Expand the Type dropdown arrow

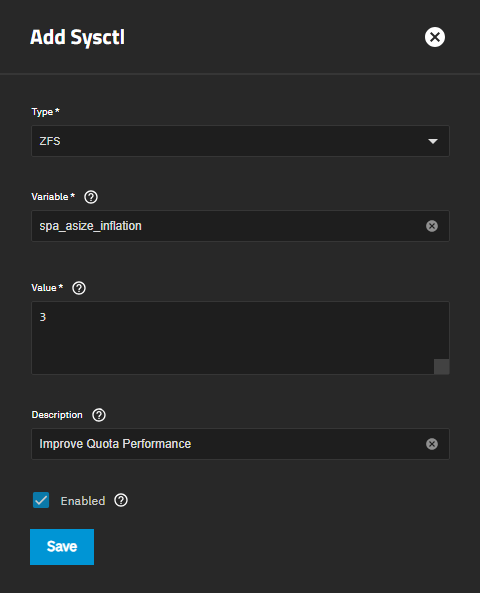(433, 141)
